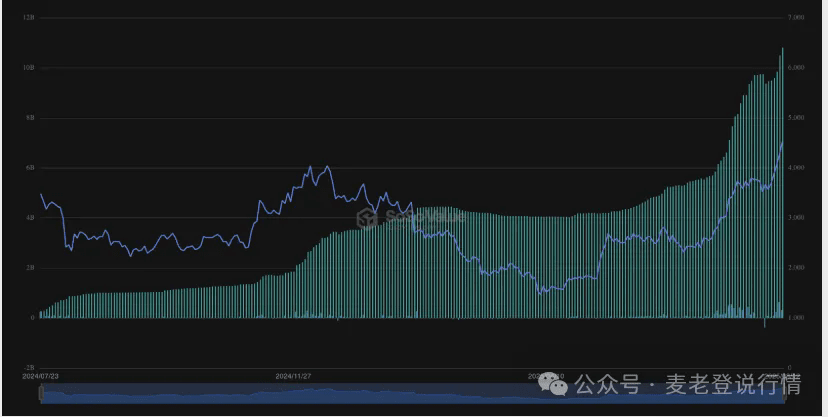Click the 4,000 right axis label
The width and height of the screenshot is (828, 417).
pyautogui.click(x=796, y=168)
